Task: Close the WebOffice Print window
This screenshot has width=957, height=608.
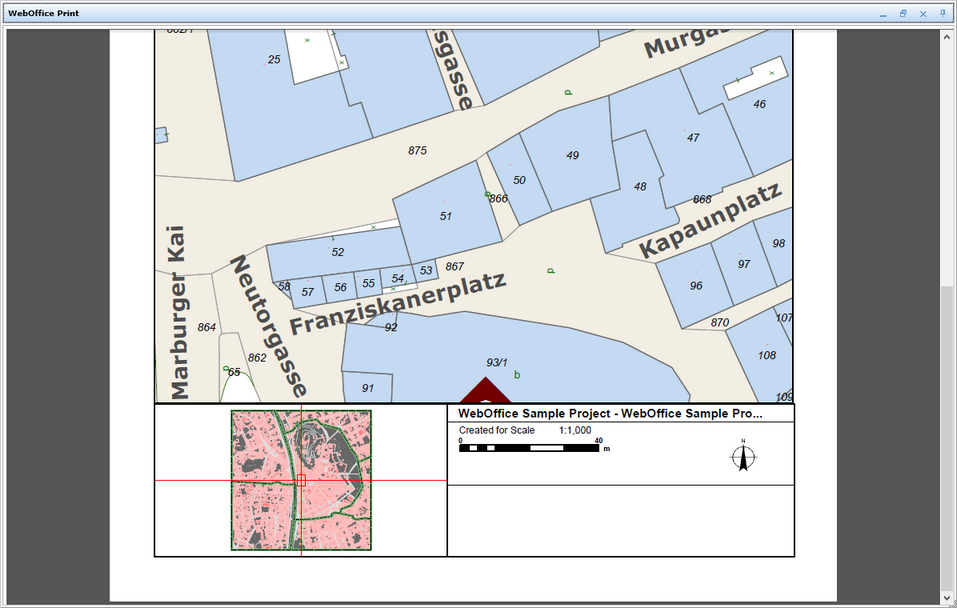Action: pos(923,14)
